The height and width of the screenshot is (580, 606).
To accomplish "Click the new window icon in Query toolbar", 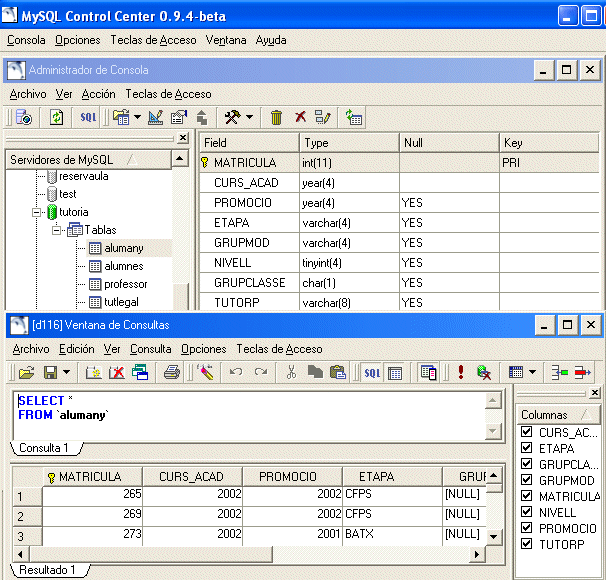I will tap(140, 372).
